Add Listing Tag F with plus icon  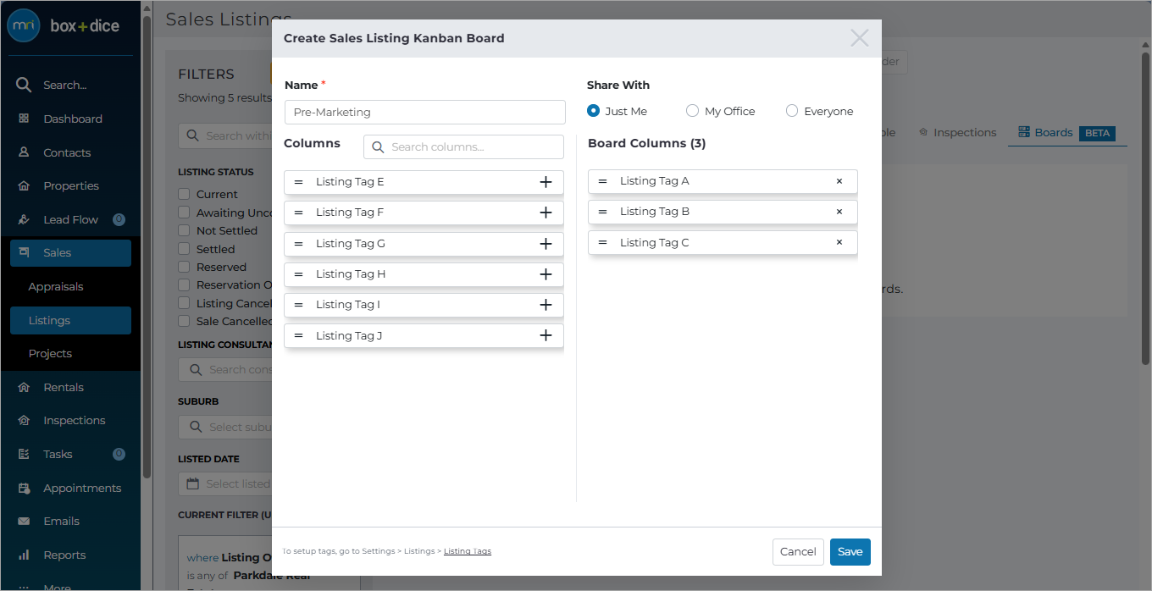click(x=545, y=212)
